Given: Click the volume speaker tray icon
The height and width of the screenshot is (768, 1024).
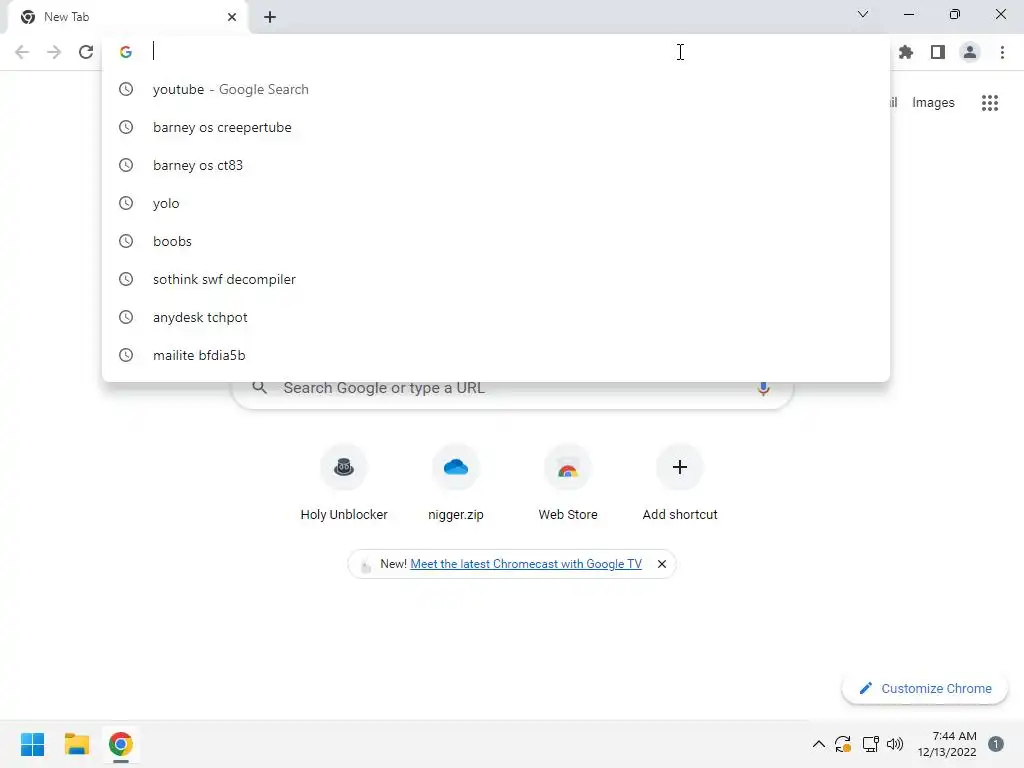Looking at the screenshot, I should pyautogui.click(x=895, y=744).
